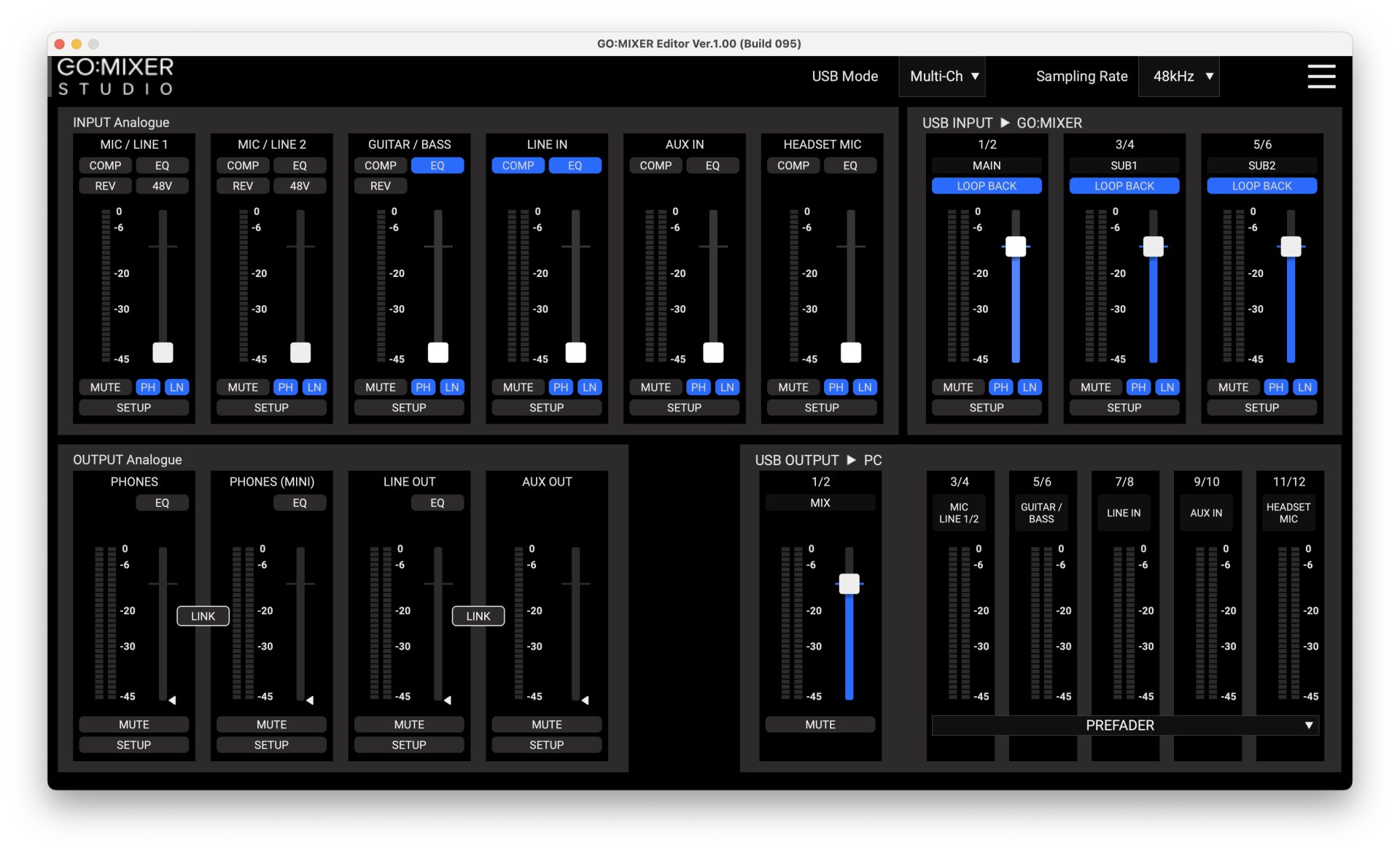
Task: Disable COMP on LINE IN channel
Action: point(518,165)
